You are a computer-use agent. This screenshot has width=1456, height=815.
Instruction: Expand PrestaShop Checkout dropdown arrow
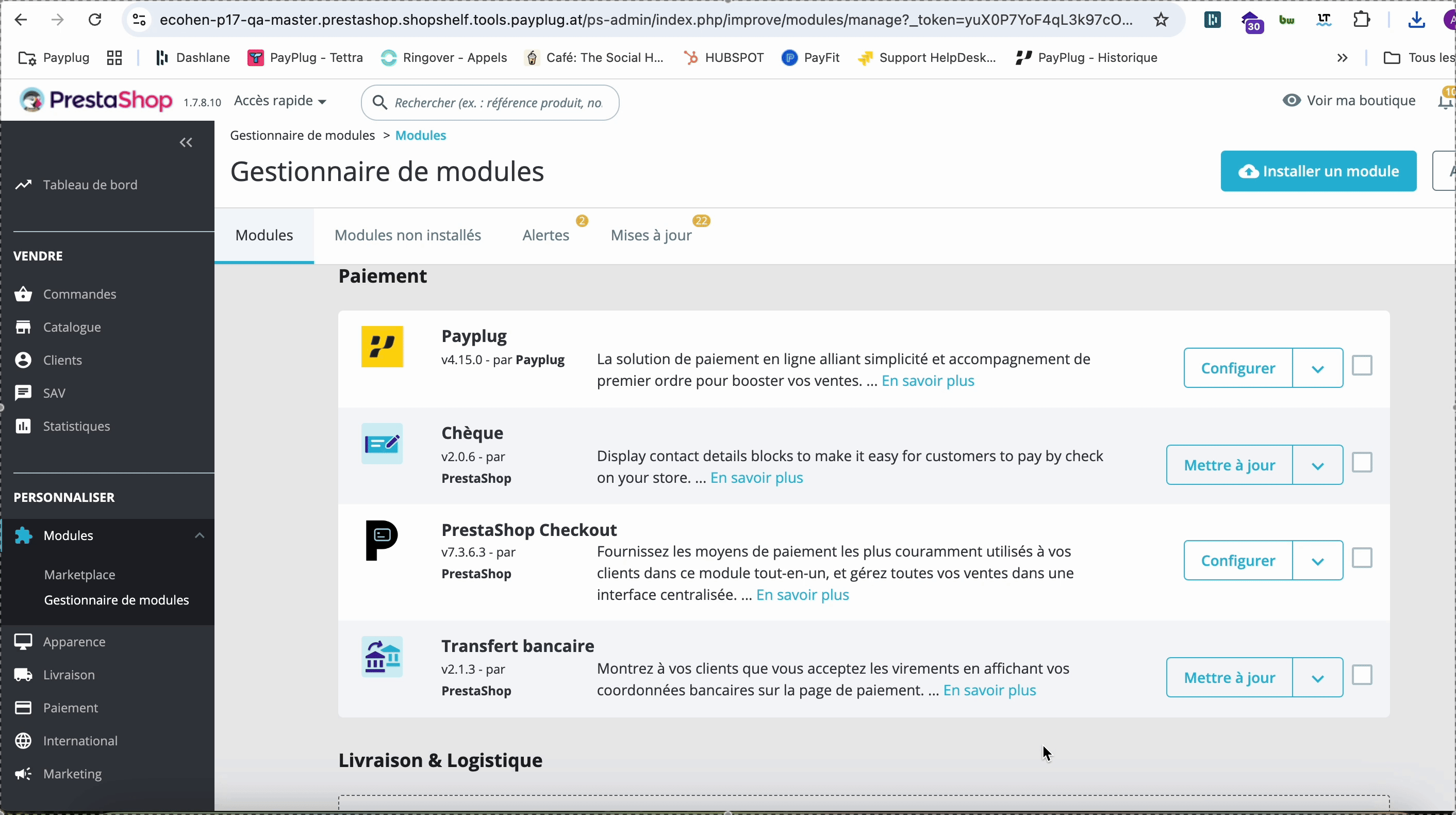[1318, 560]
